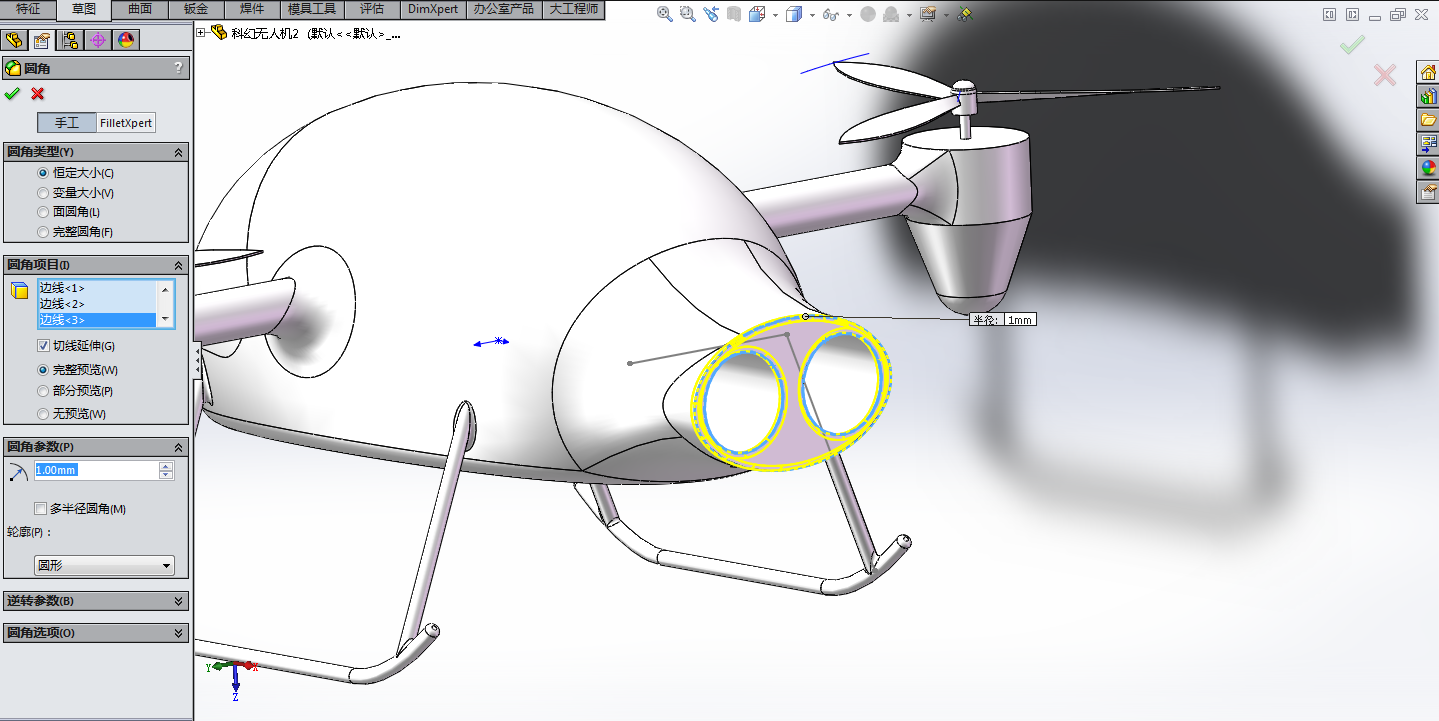The width and height of the screenshot is (1439, 721).
Task: Open Custom Properties icon in task pane
Action: tap(1428, 192)
